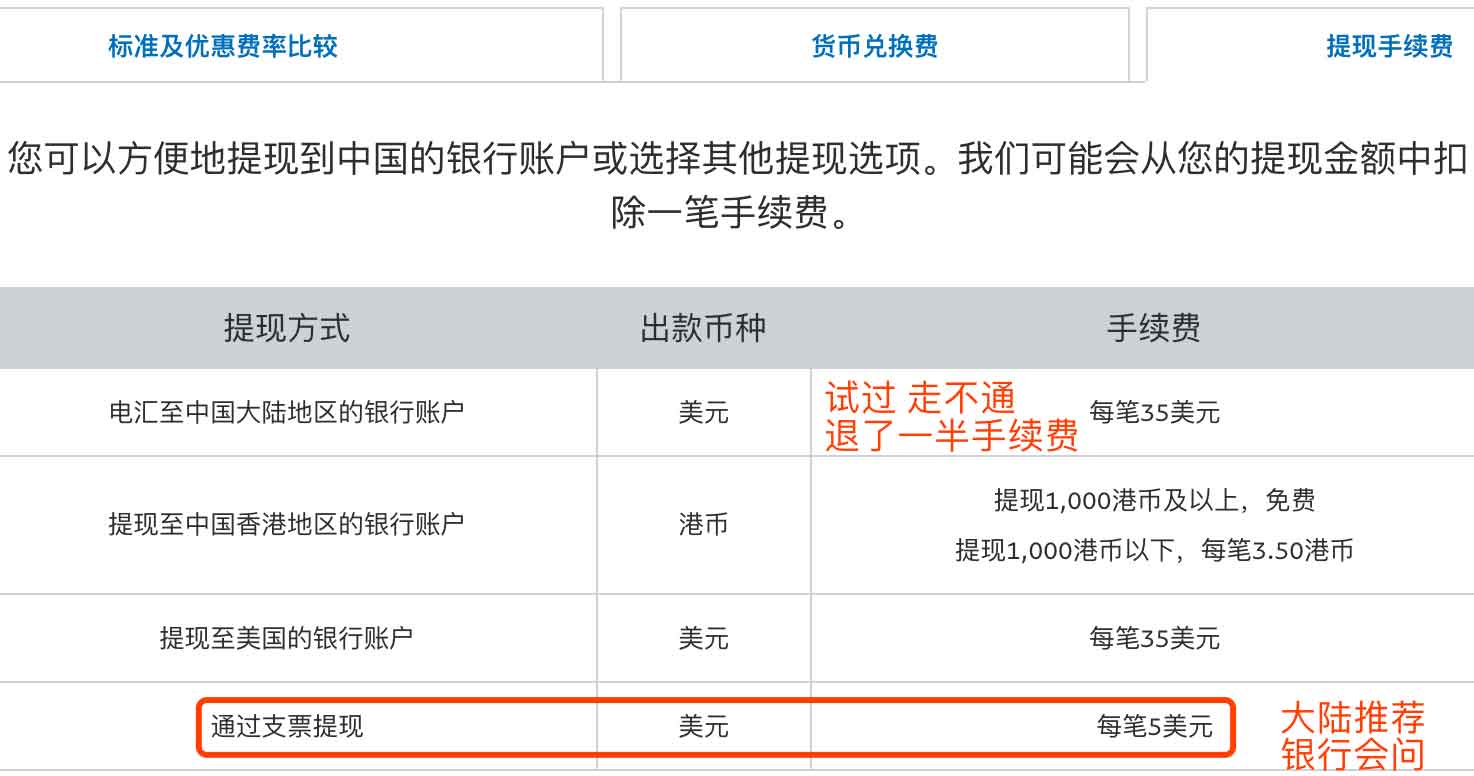Click the intro paragraph about 提现到中国的银行账户

(x=737, y=185)
